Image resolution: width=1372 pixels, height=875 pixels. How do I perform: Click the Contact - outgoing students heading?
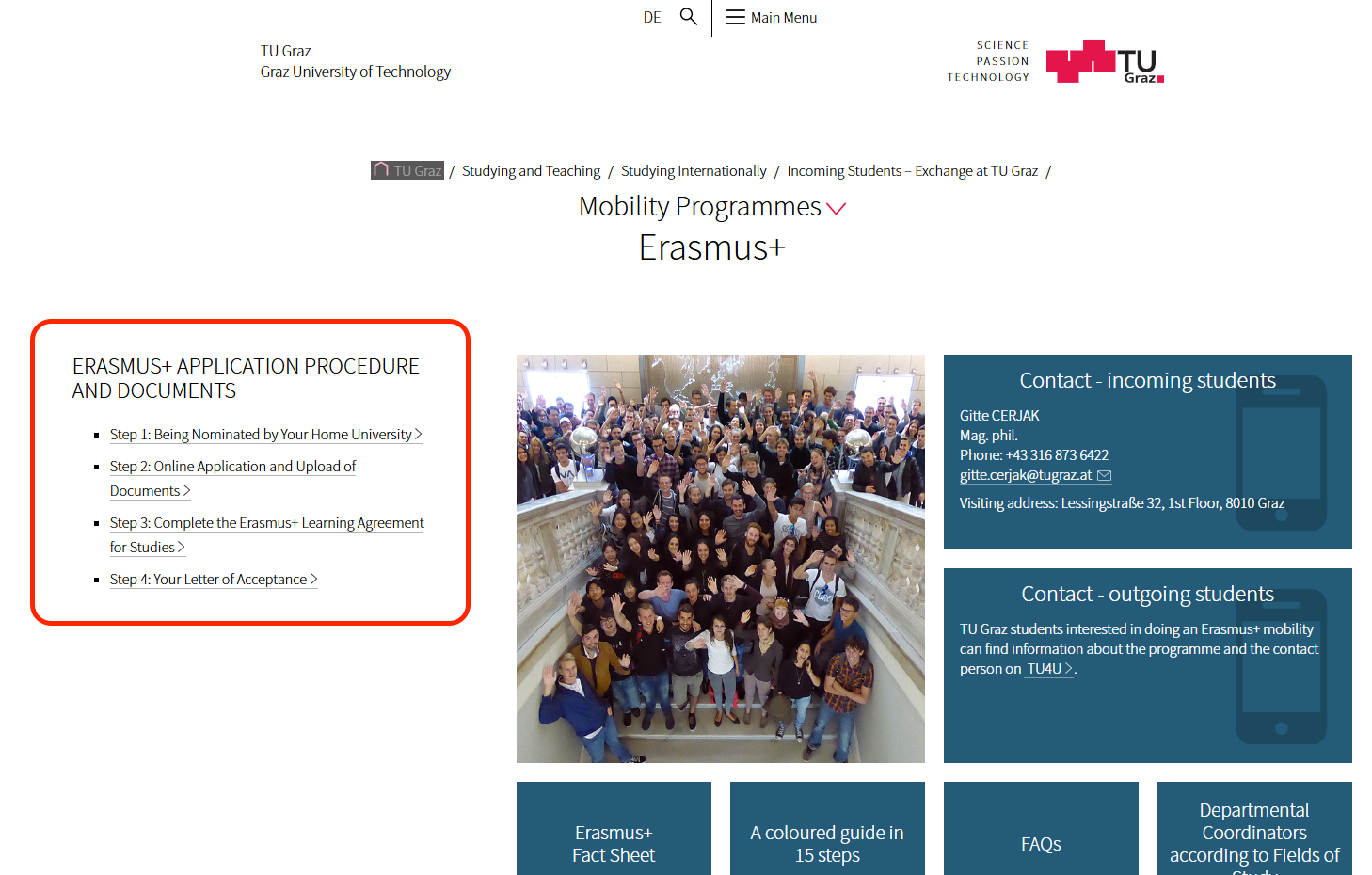(1147, 594)
